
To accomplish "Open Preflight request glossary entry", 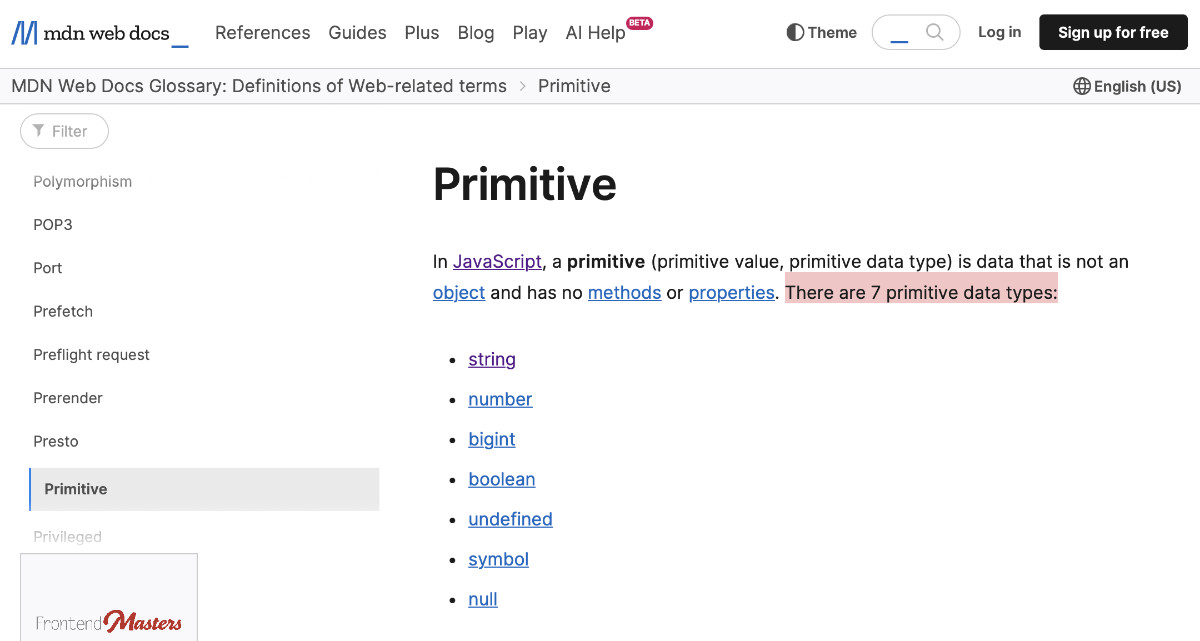I will [92, 355].
